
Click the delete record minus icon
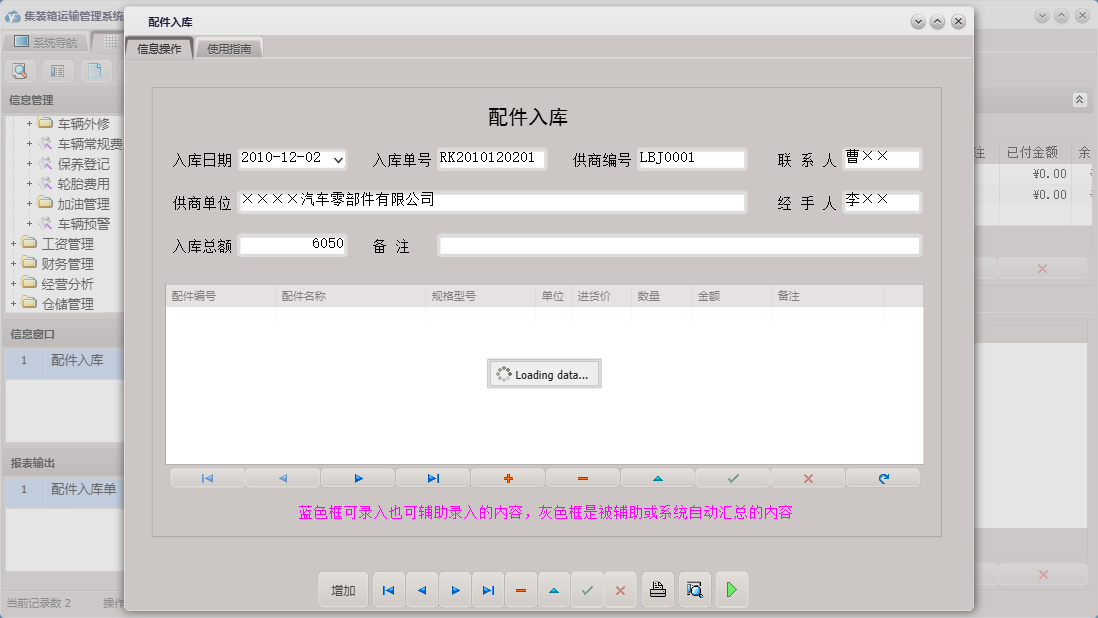point(582,477)
